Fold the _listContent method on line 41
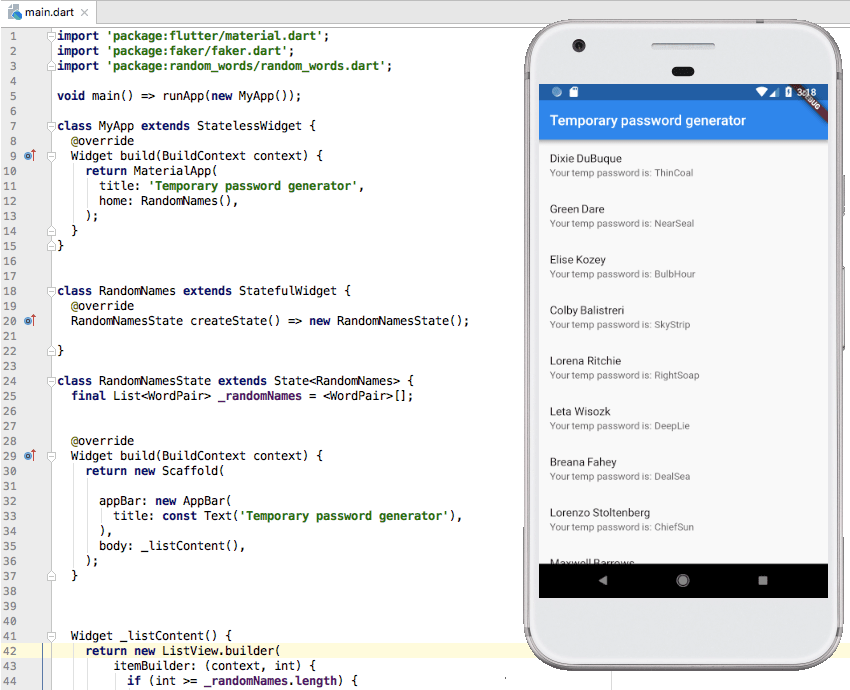Viewport: 850px width, 690px height. 51,636
